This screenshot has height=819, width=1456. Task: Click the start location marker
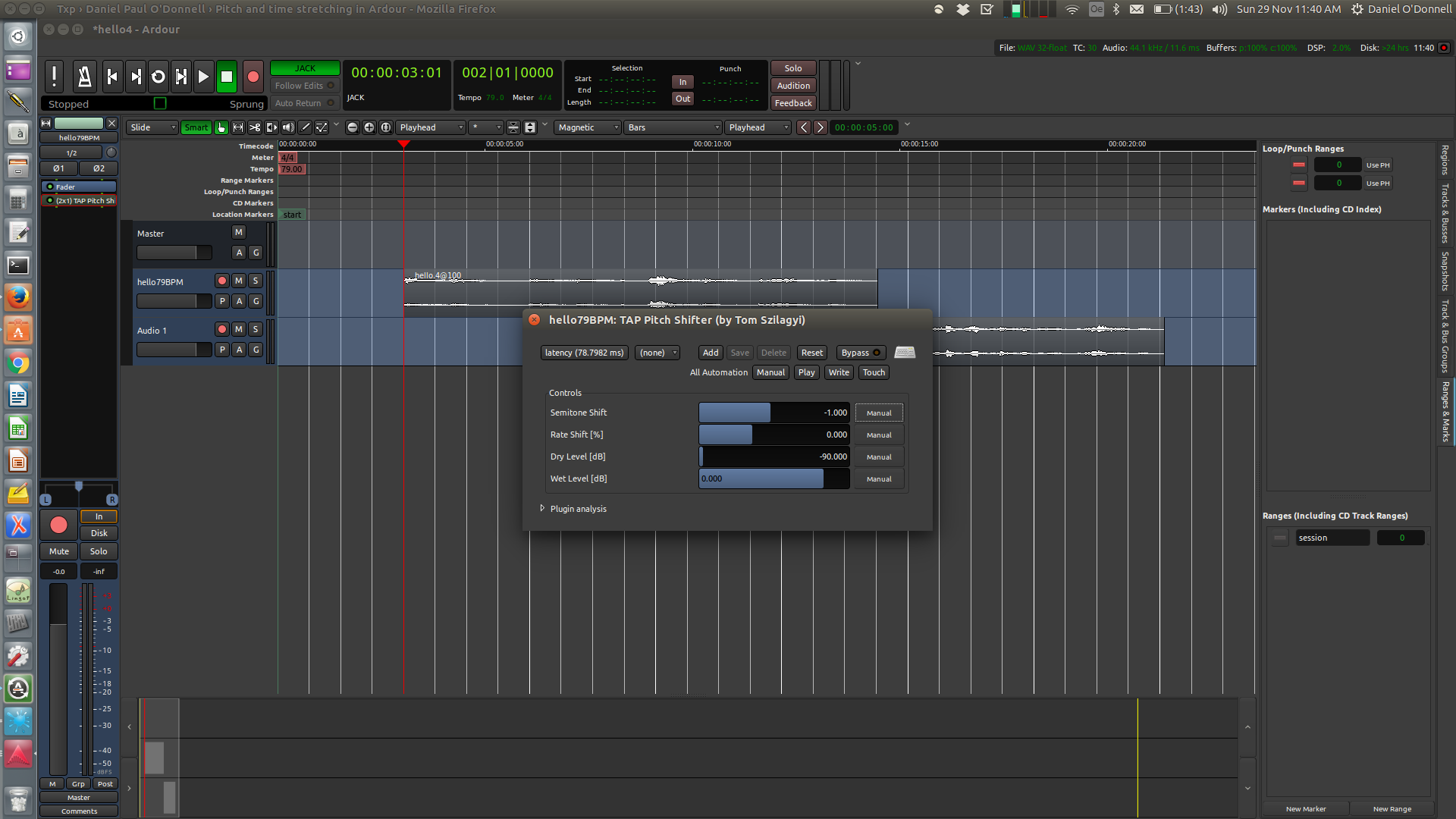click(292, 215)
